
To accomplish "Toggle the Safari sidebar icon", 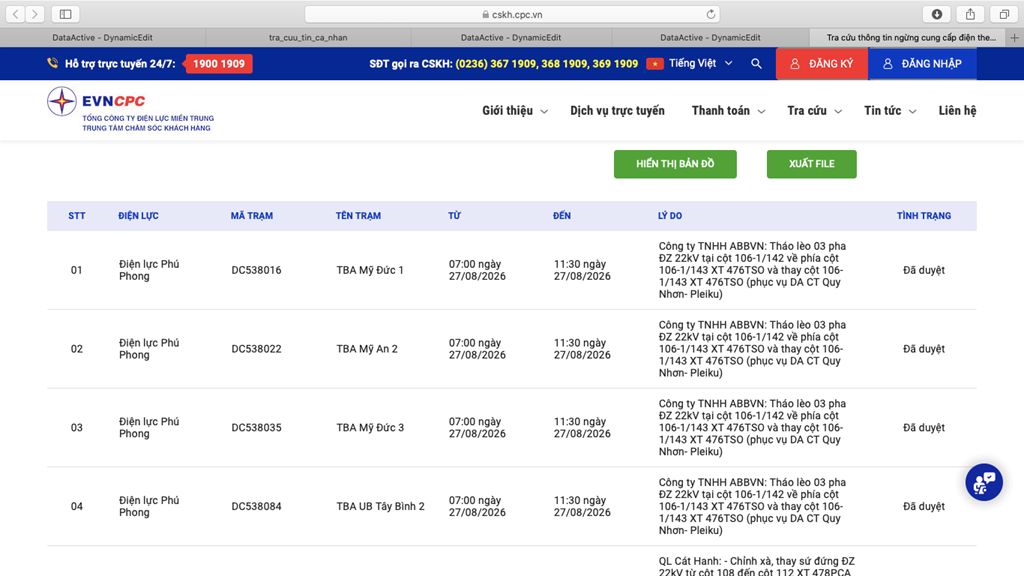I will click(65, 14).
